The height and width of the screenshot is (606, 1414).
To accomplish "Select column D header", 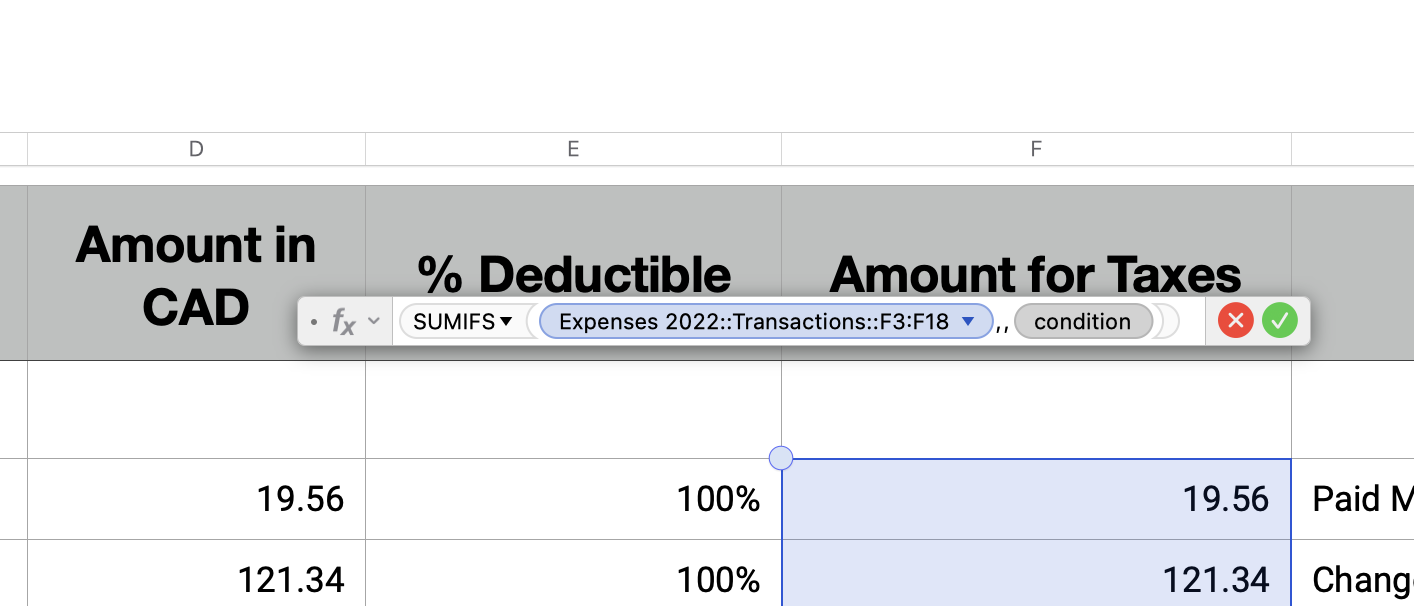I will 196,149.
